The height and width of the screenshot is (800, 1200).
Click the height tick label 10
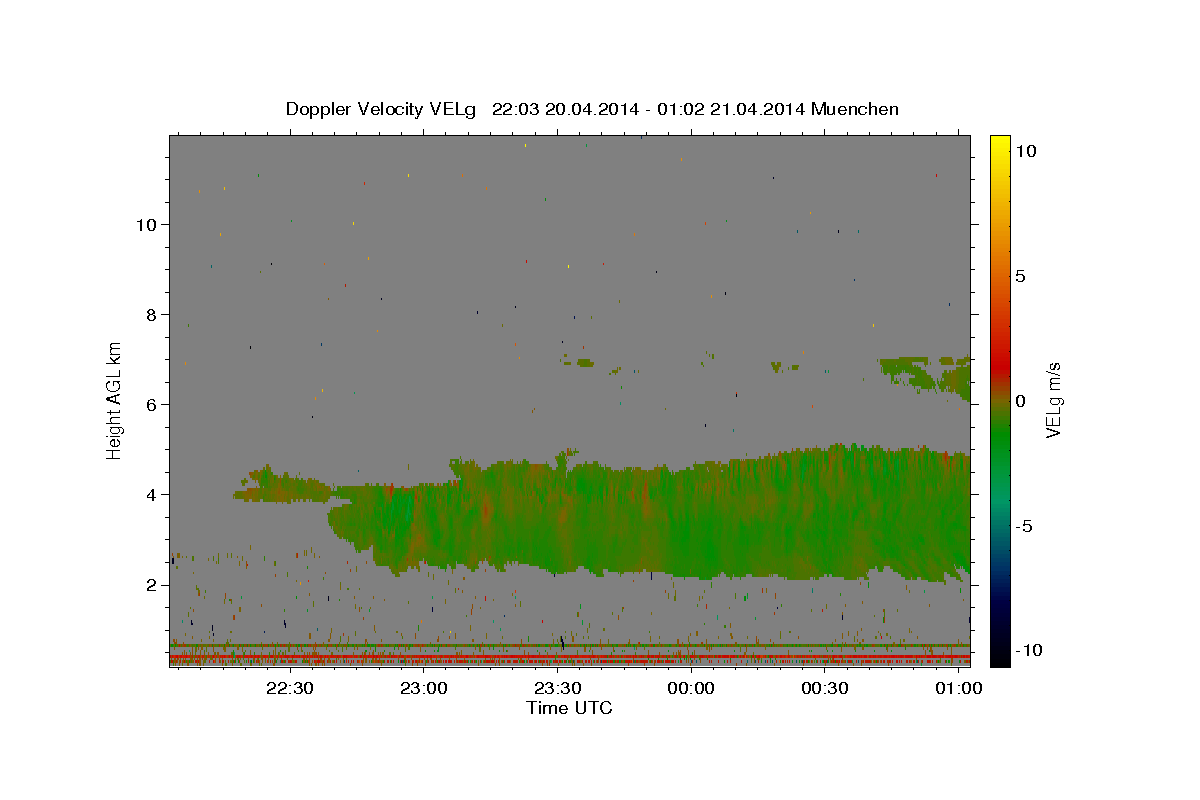(x=145, y=224)
